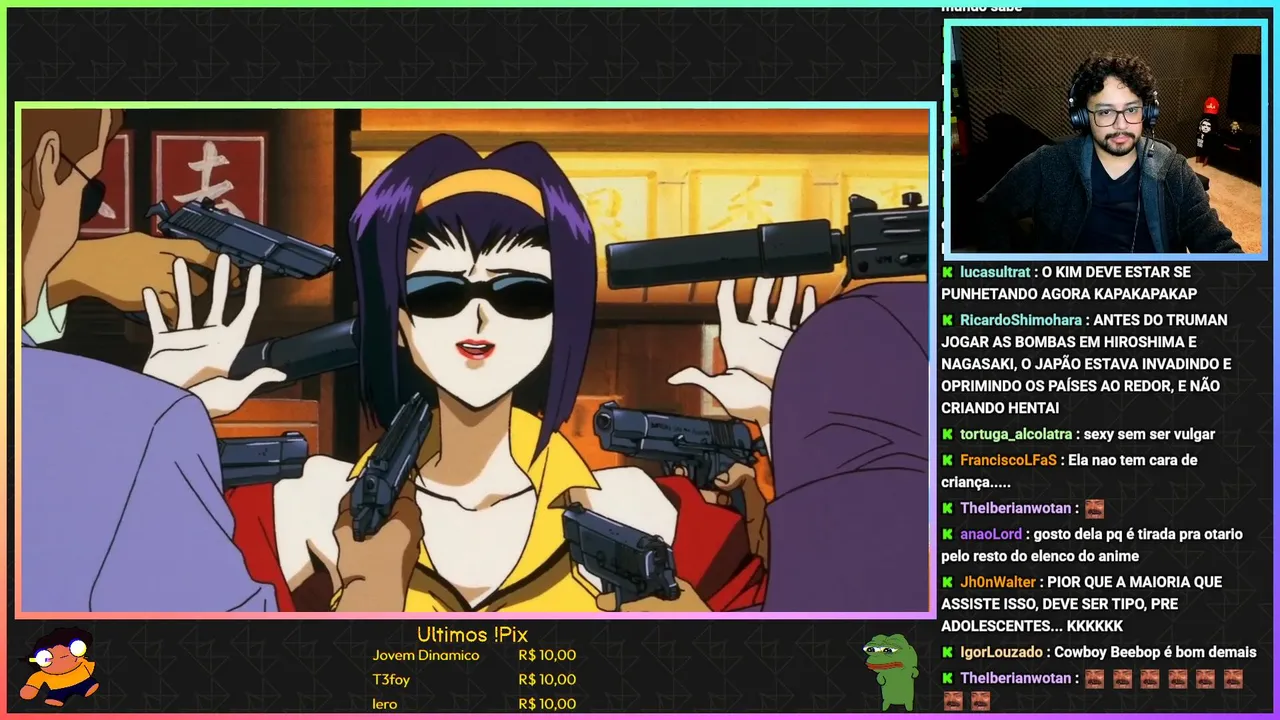Select the 'lero' Pix donor name
Image resolution: width=1280 pixels, height=720 pixels.
point(385,704)
